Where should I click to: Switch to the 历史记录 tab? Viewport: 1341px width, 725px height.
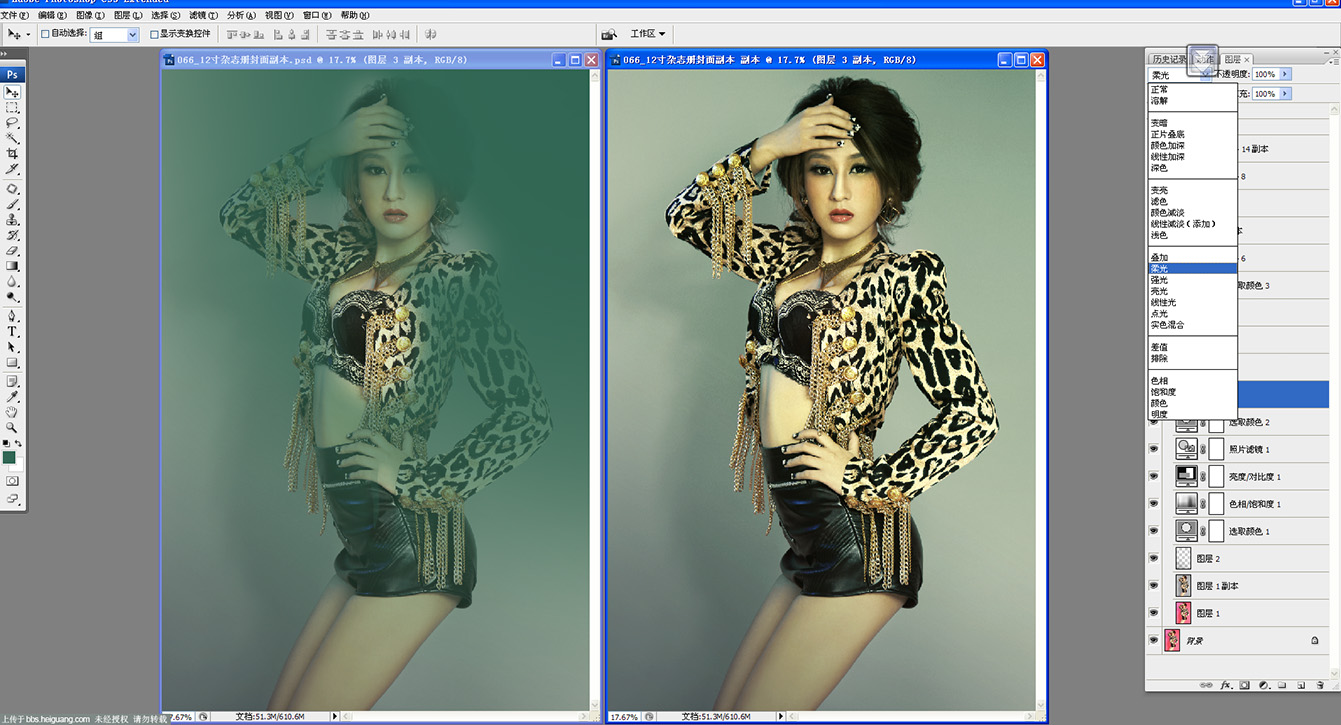tap(1168, 60)
